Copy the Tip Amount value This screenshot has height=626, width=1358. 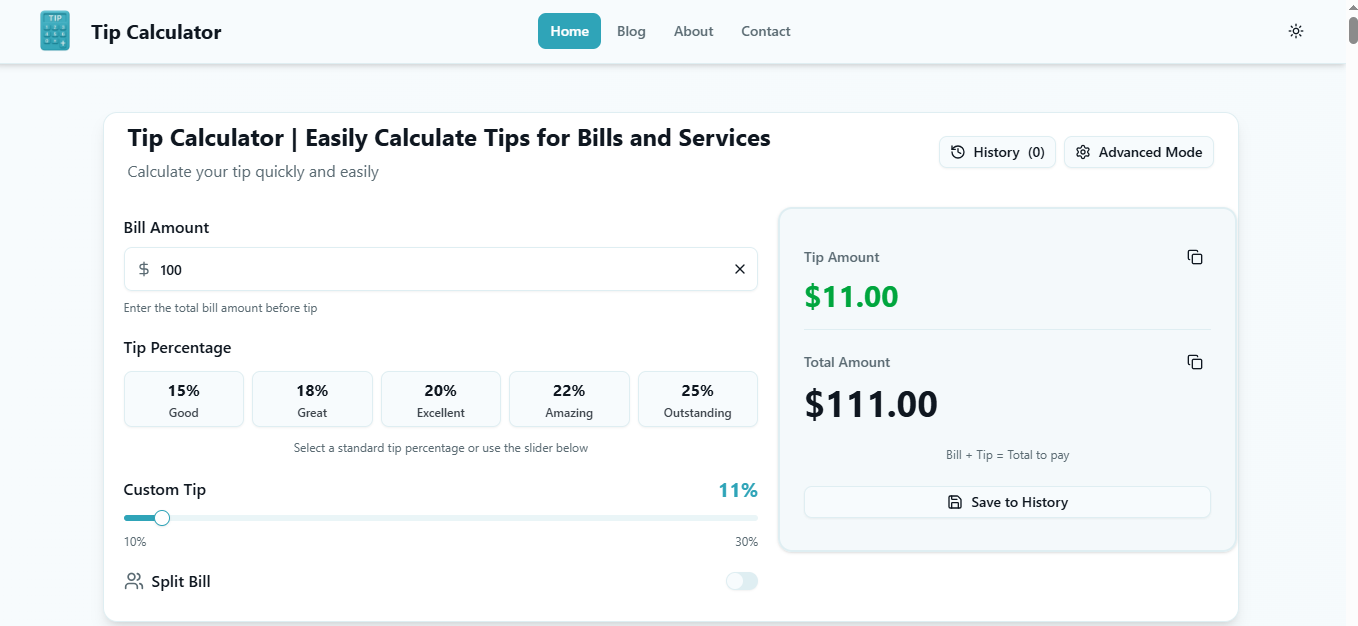click(x=1195, y=257)
